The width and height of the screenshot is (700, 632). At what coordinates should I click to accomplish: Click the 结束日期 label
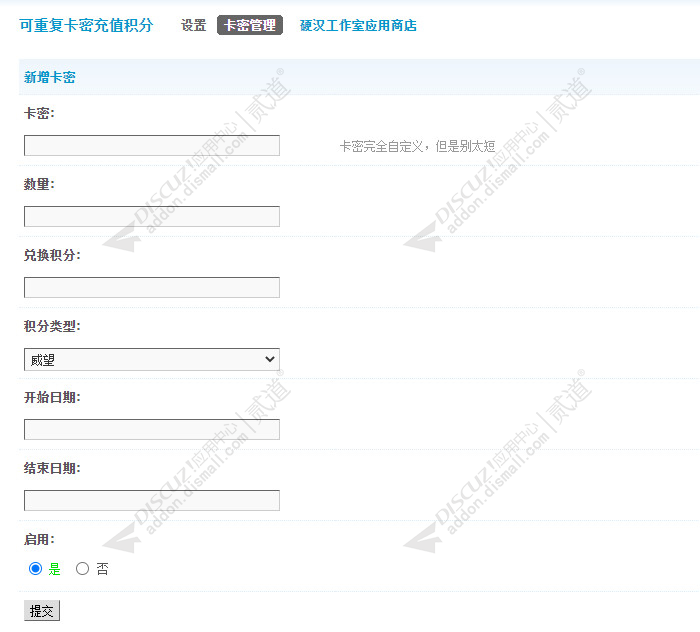(52, 468)
